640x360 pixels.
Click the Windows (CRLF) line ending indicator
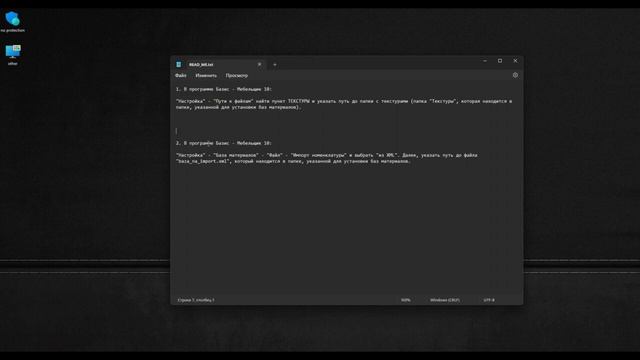[445, 300]
